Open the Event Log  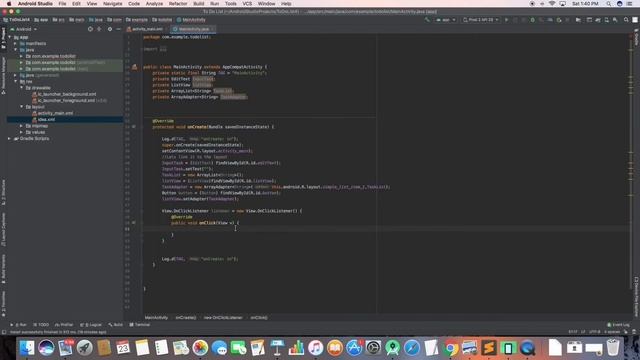618,325
